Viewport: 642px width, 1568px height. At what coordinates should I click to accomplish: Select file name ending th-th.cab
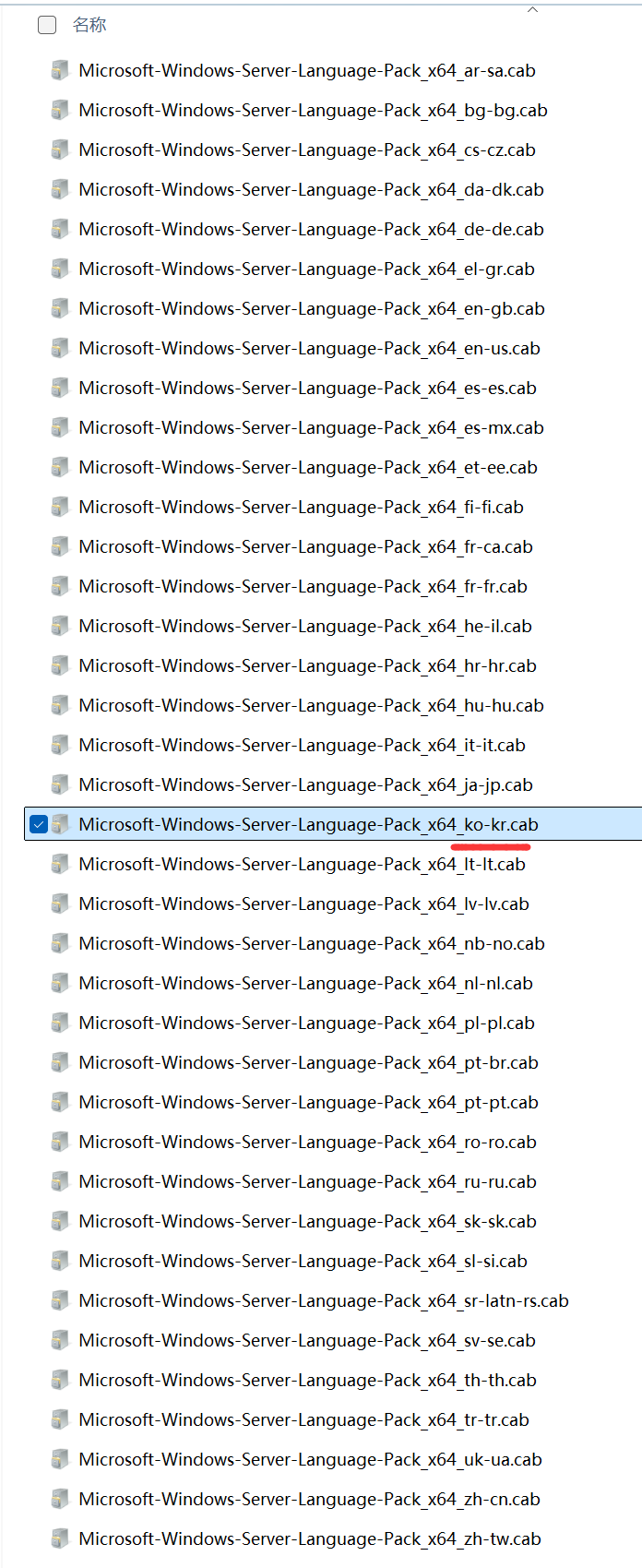pyautogui.click(x=307, y=1381)
